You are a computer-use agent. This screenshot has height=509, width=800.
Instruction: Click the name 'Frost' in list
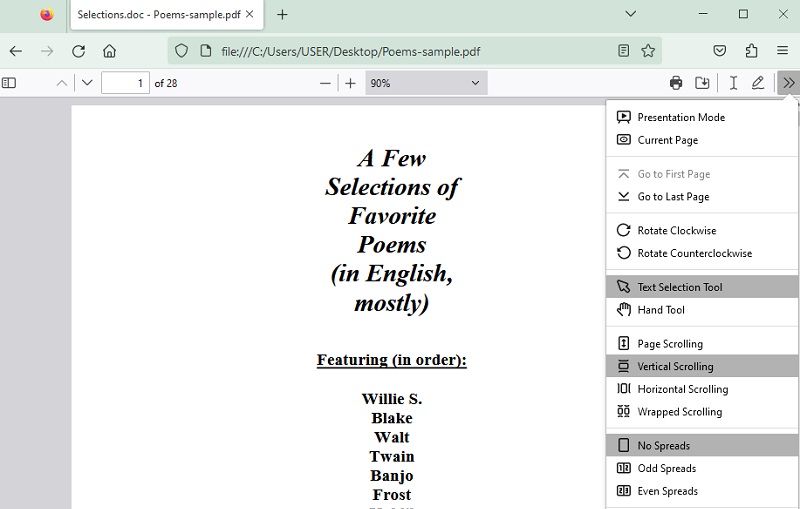point(392,495)
